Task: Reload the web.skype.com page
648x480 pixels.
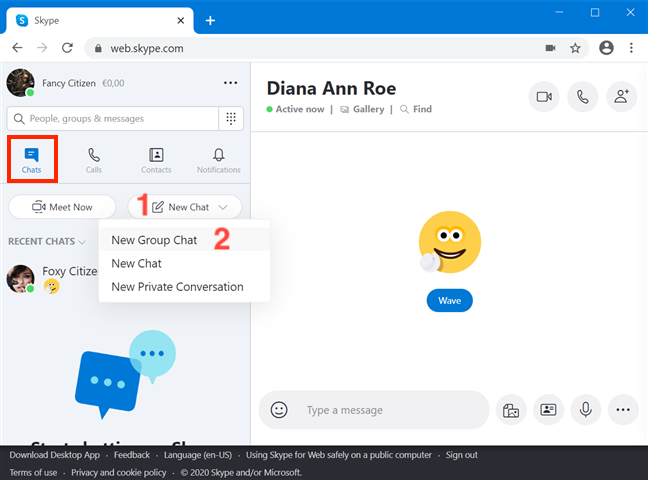Action: 67,48
